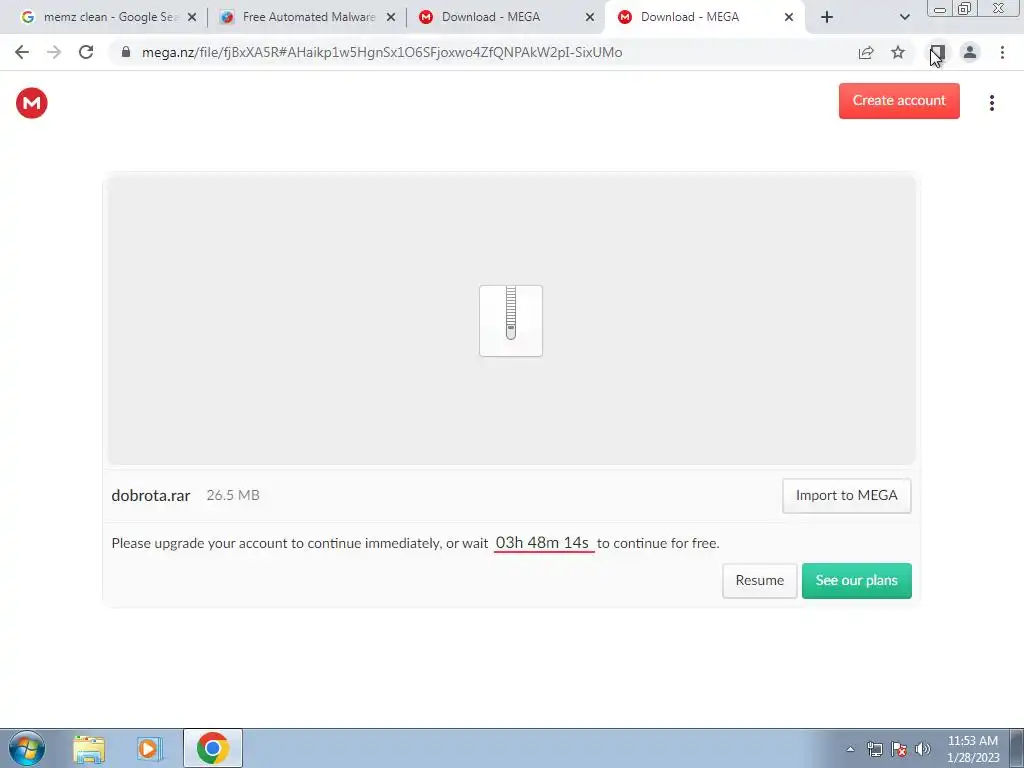The width and height of the screenshot is (1024, 768).
Task: Go back to the previous page
Action: tap(22, 52)
